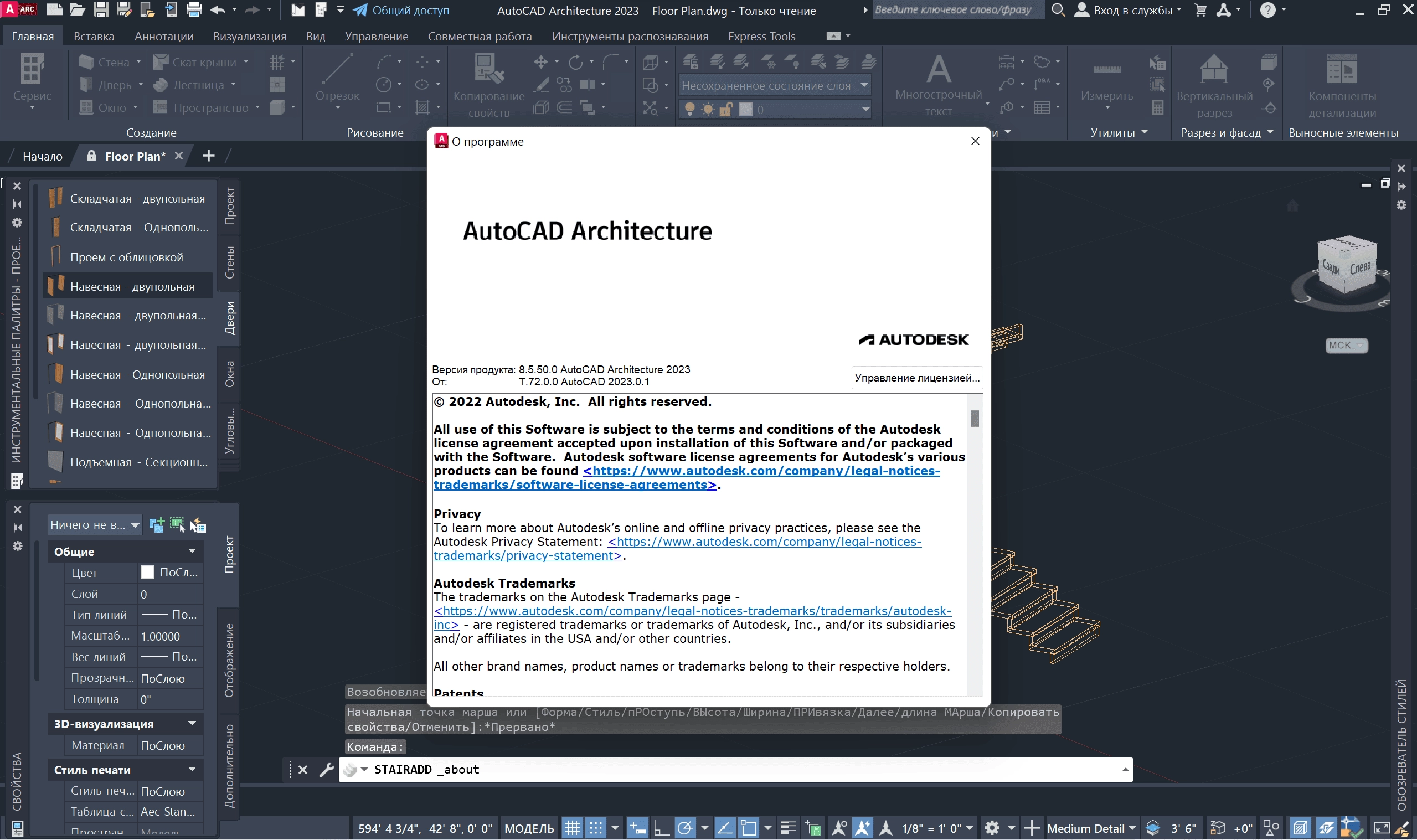
Task: Toggle lineweight display in the status bar
Action: (x=789, y=828)
